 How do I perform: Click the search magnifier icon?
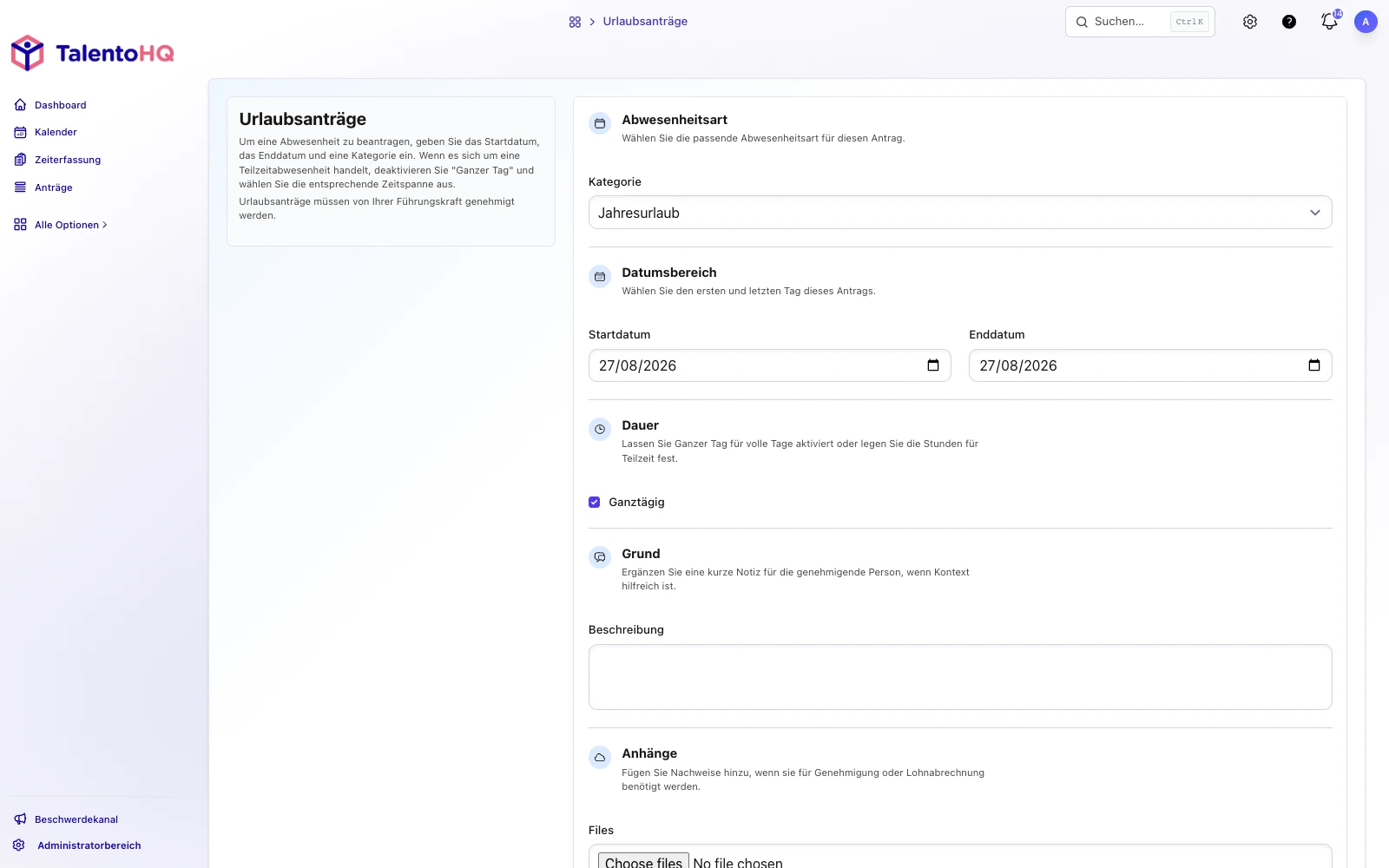(x=1082, y=22)
